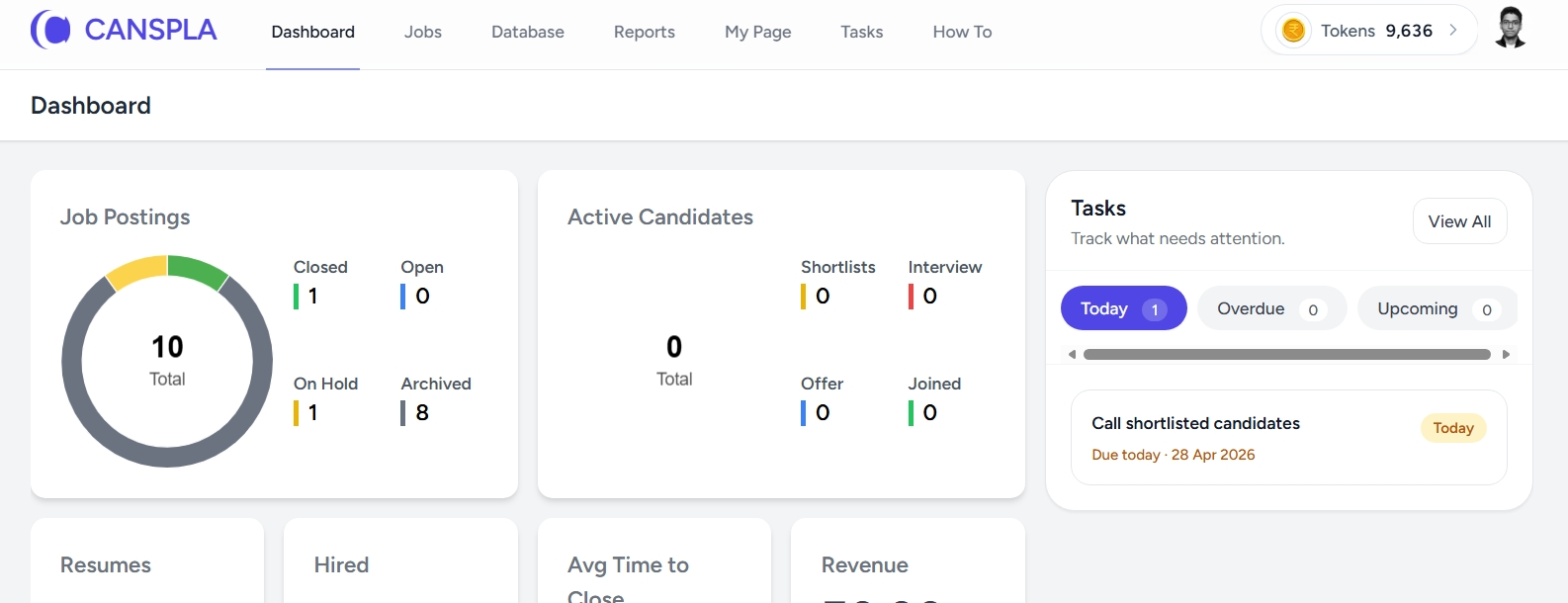Image resolution: width=1568 pixels, height=603 pixels.
Task: Open the Revenue card
Action: (908, 560)
